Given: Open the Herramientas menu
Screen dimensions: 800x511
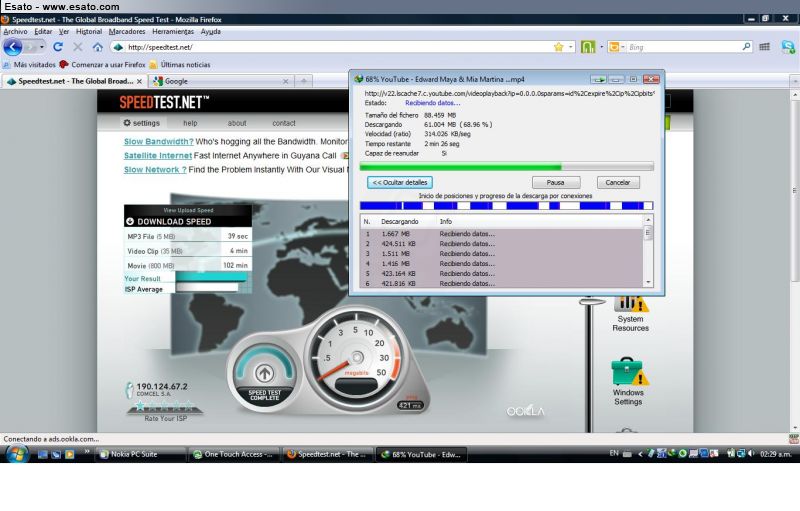Looking at the screenshot, I should tap(173, 31).
